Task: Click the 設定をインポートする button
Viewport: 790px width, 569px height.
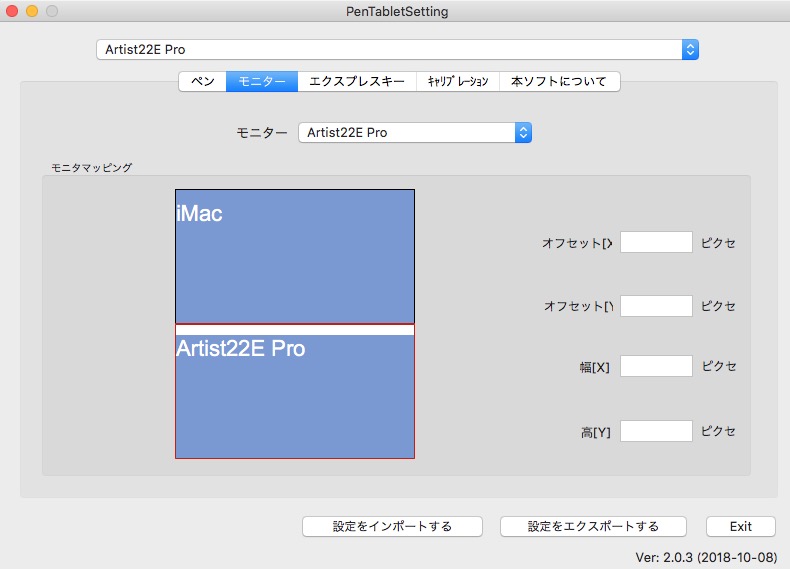Action: point(392,526)
